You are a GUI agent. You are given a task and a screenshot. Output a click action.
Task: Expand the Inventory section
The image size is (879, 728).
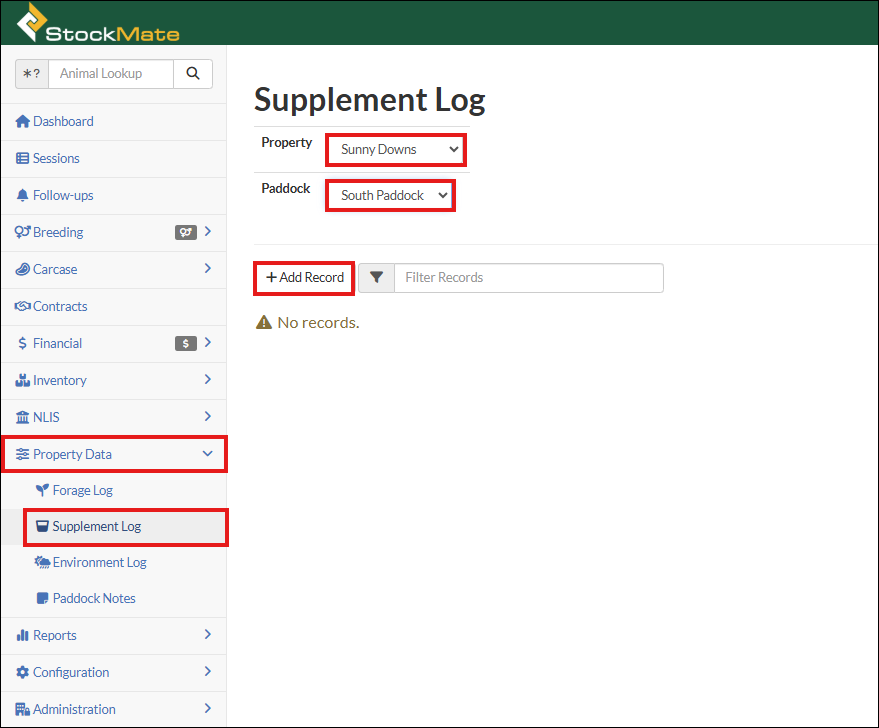pyautogui.click(x=207, y=380)
